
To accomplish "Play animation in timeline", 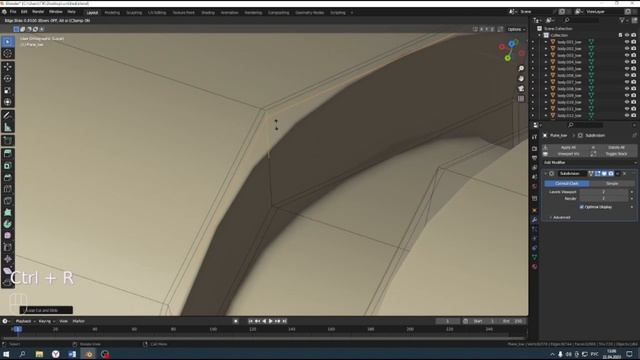I will (271, 321).
